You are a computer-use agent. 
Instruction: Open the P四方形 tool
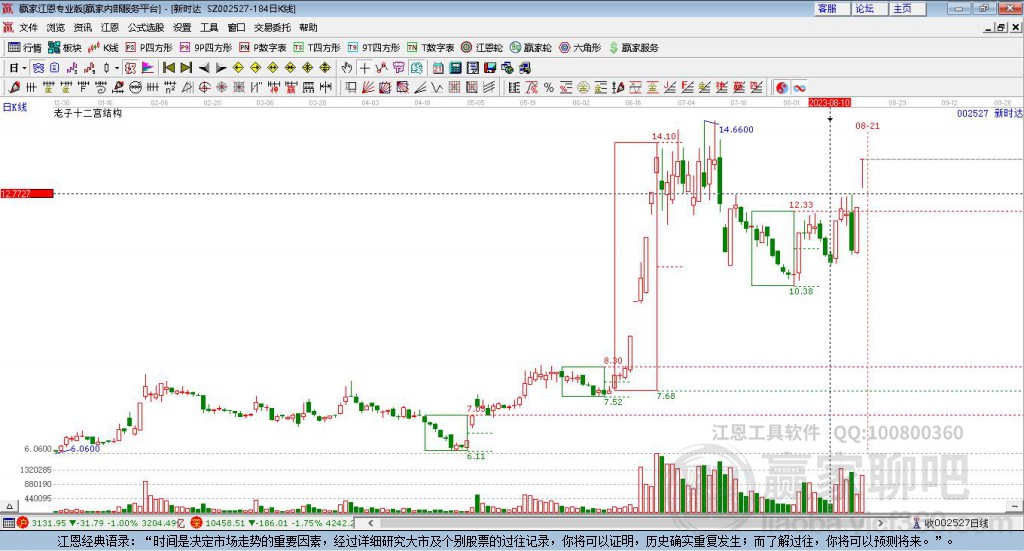[149, 48]
